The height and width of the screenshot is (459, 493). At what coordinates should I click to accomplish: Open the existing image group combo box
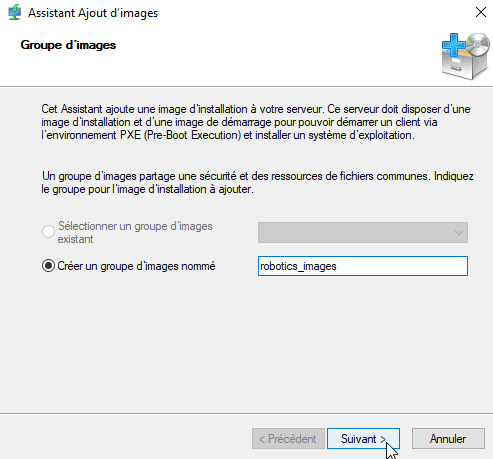(x=363, y=232)
